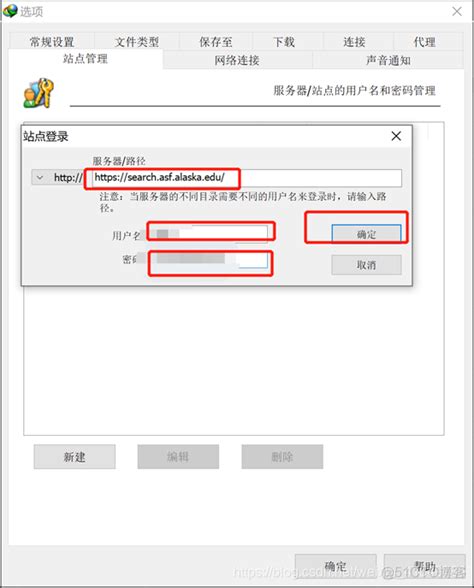Image resolution: width=474 pixels, height=588 pixels.
Task: Confirm site login with 确定 button
Action: (366, 234)
